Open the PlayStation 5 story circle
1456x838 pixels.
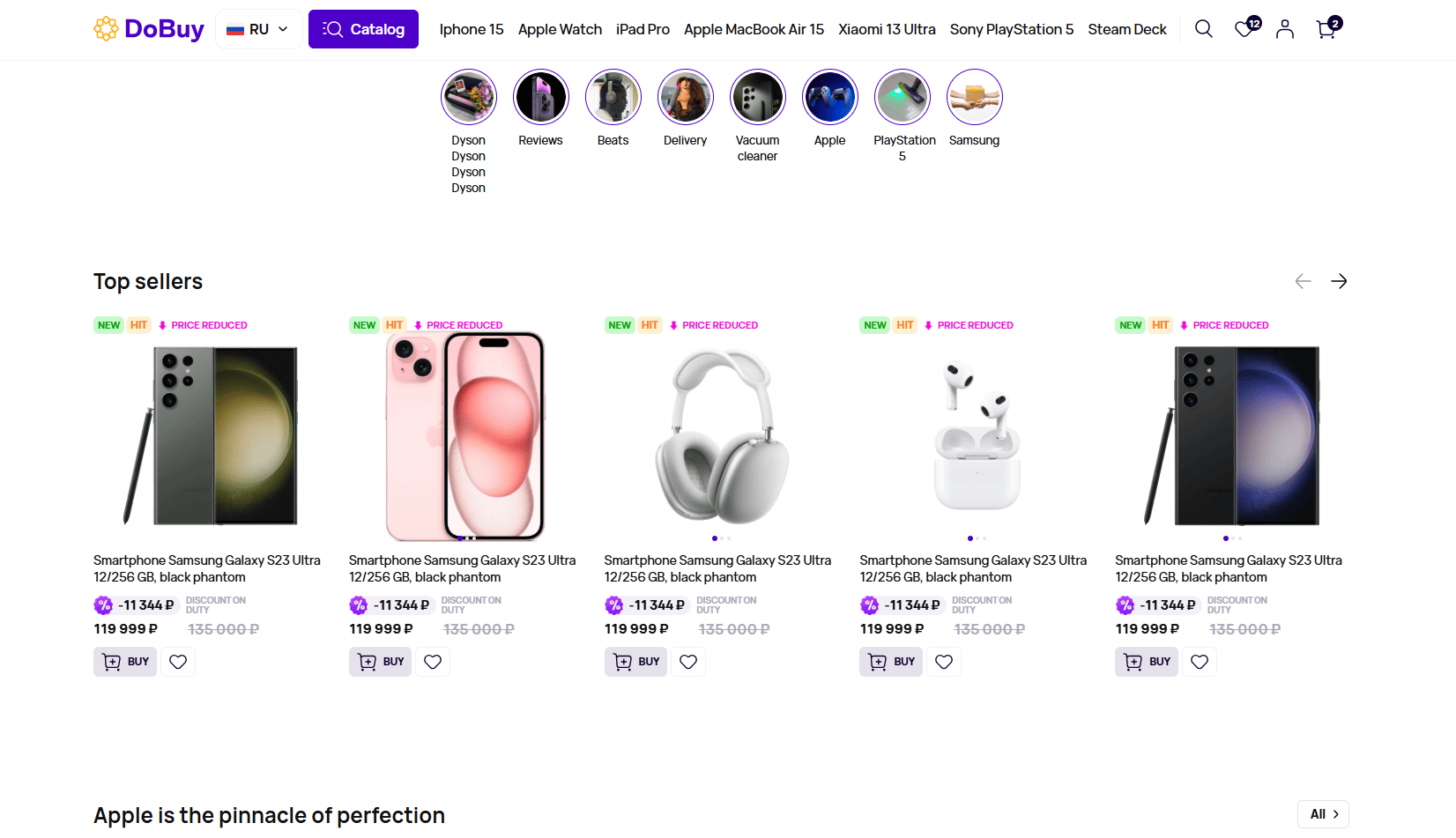point(902,97)
